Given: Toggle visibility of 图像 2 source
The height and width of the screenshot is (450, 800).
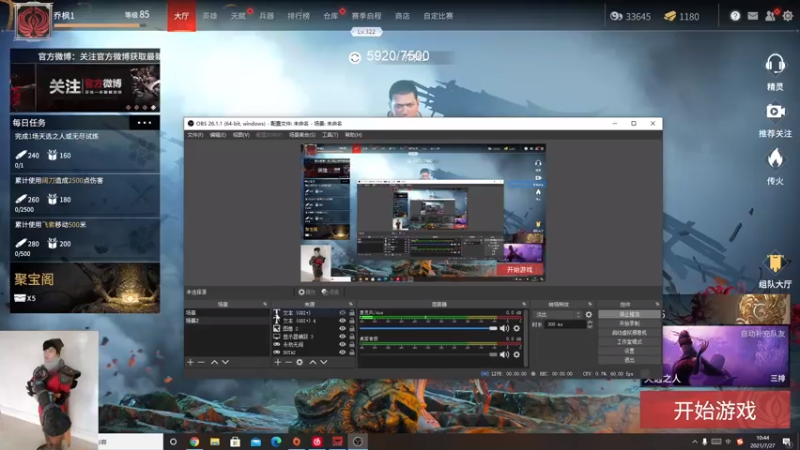Looking at the screenshot, I should 342,329.
